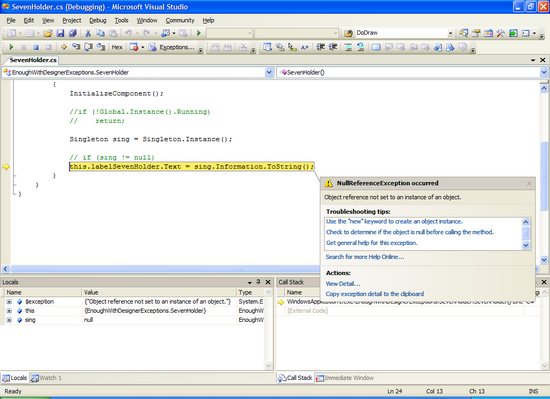Click the View Detail... action link
Viewport: 550px width, 399px height.
[343, 284]
